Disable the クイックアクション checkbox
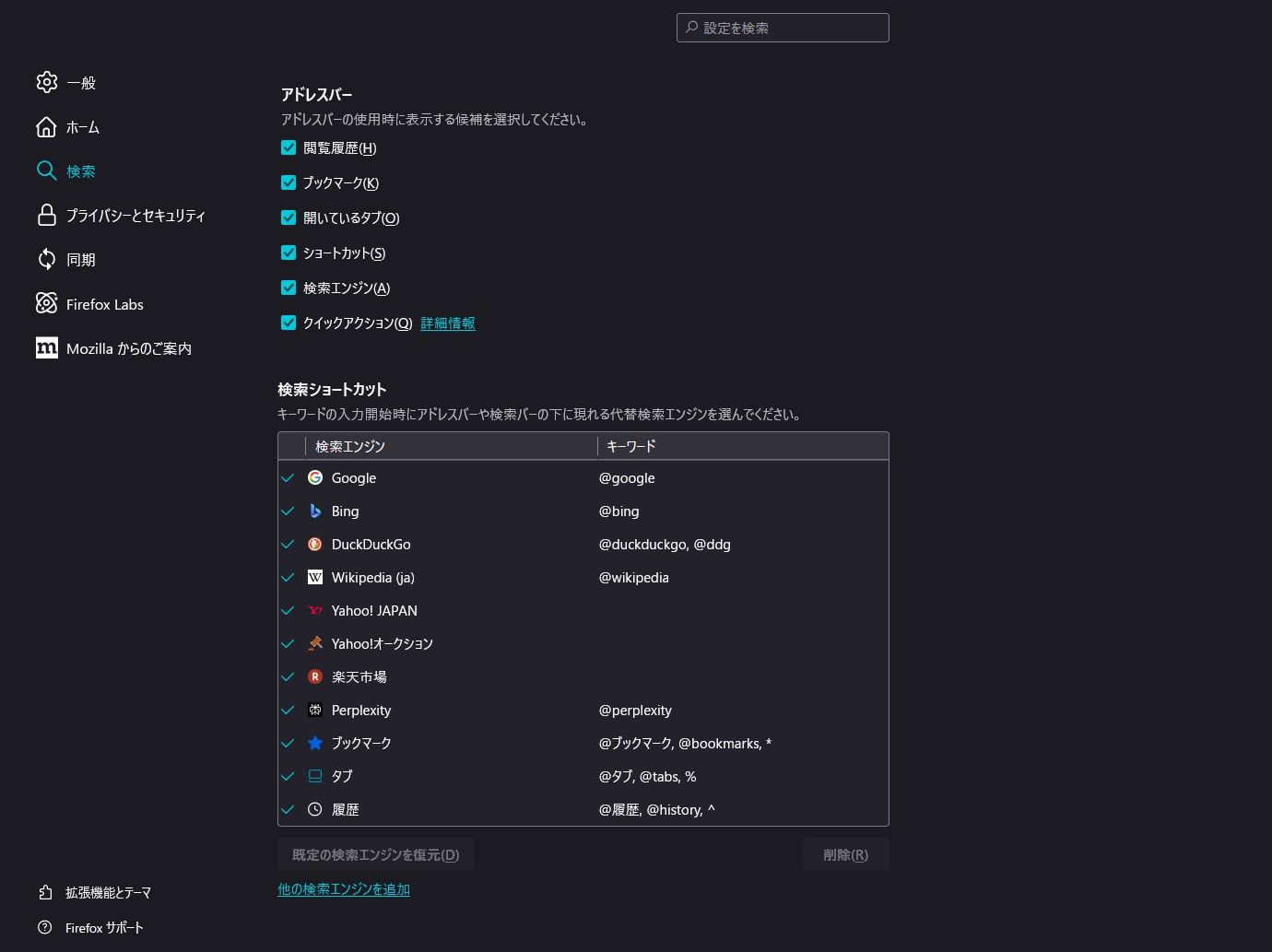 point(289,323)
